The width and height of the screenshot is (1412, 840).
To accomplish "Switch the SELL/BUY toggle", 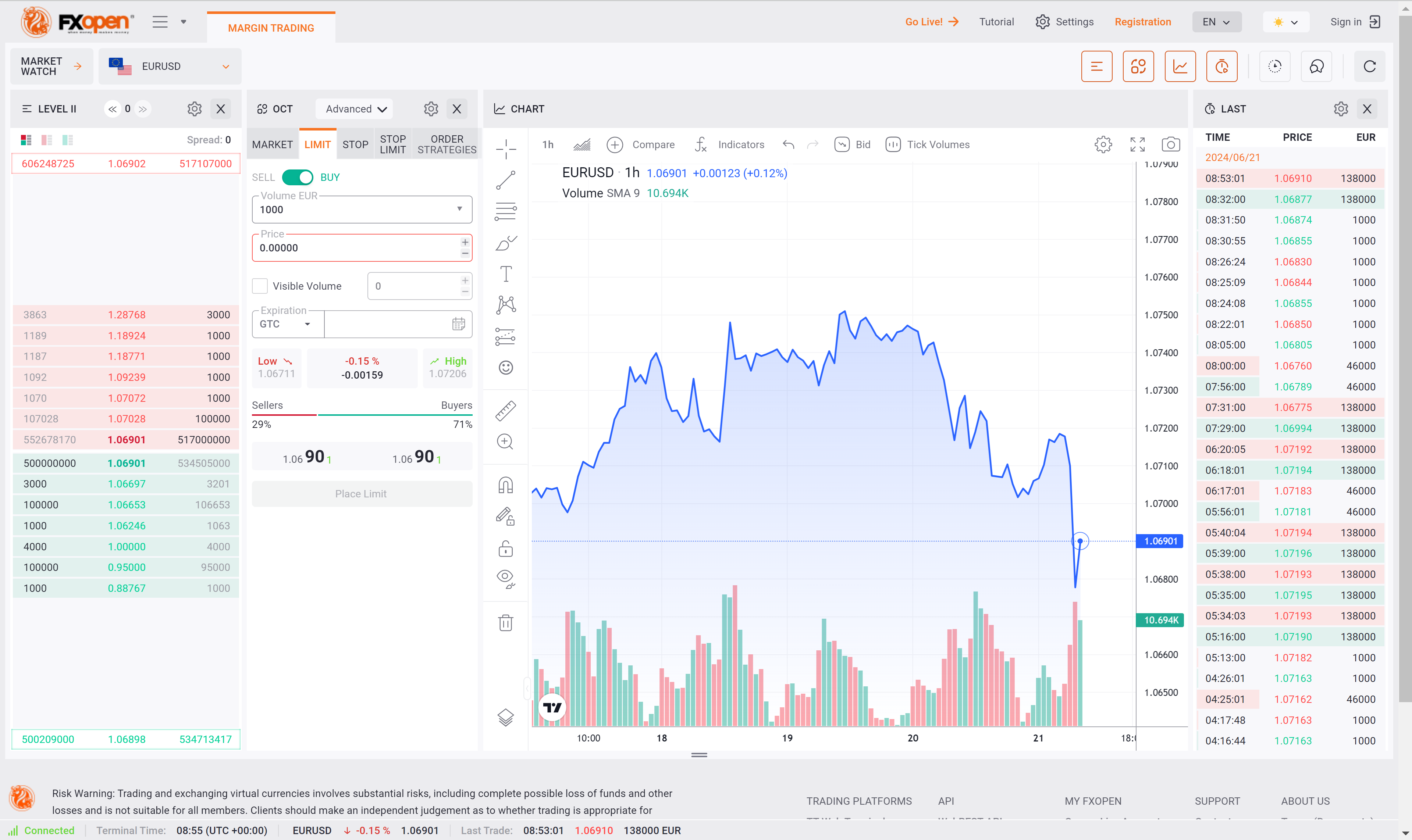I will (297, 177).
